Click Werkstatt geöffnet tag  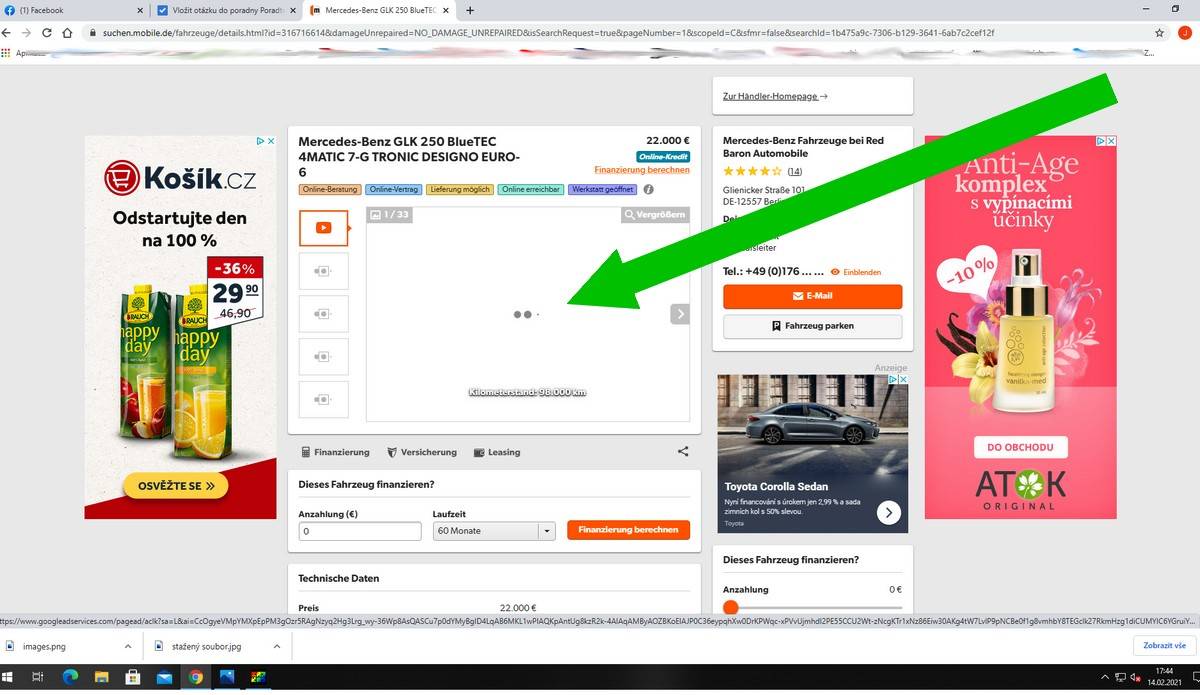(x=603, y=189)
